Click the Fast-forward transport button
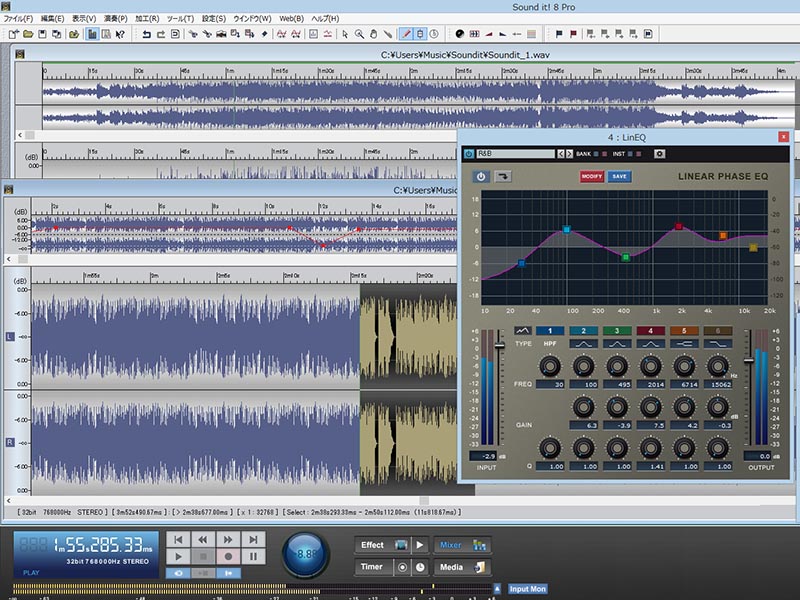The image size is (800, 600). tap(228, 539)
